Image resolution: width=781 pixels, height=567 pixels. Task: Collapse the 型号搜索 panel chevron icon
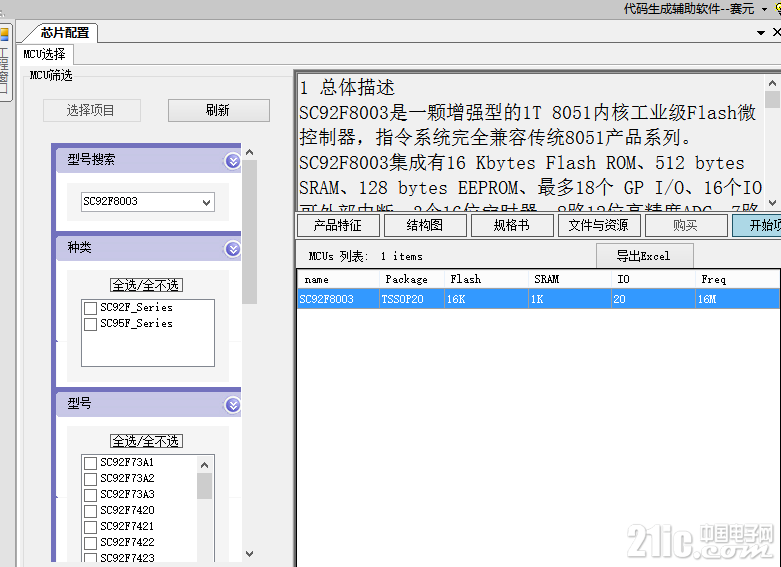click(233, 161)
